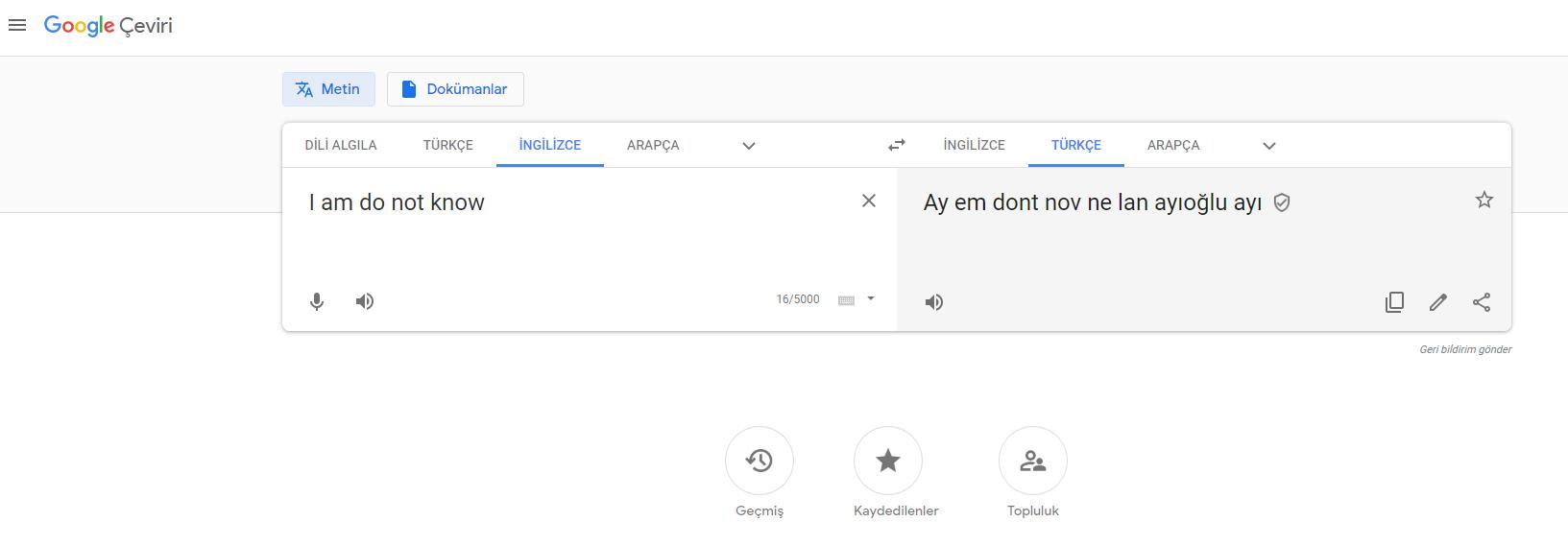The image size is (1568, 545).
Task: Click the Google Çeviri logo
Action: pyautogui.click(x=108, y=26)
